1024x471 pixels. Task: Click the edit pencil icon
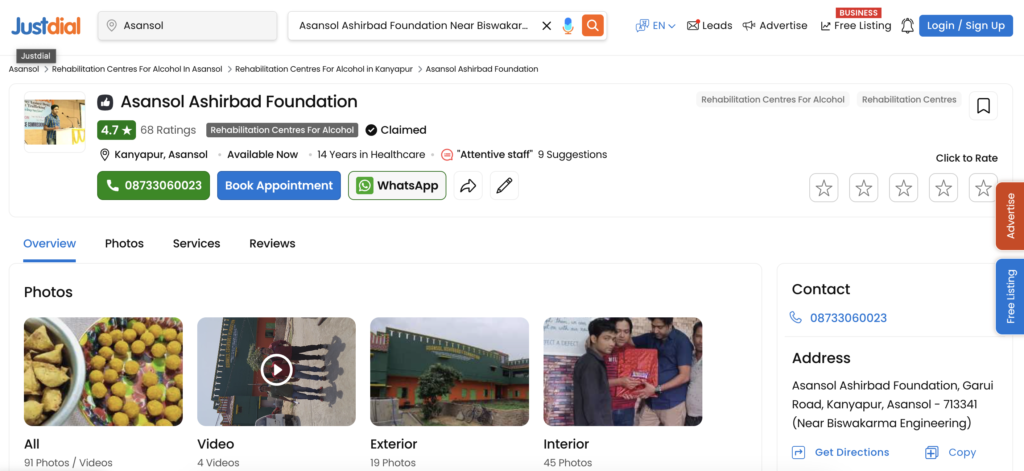(x=504, y=186)
